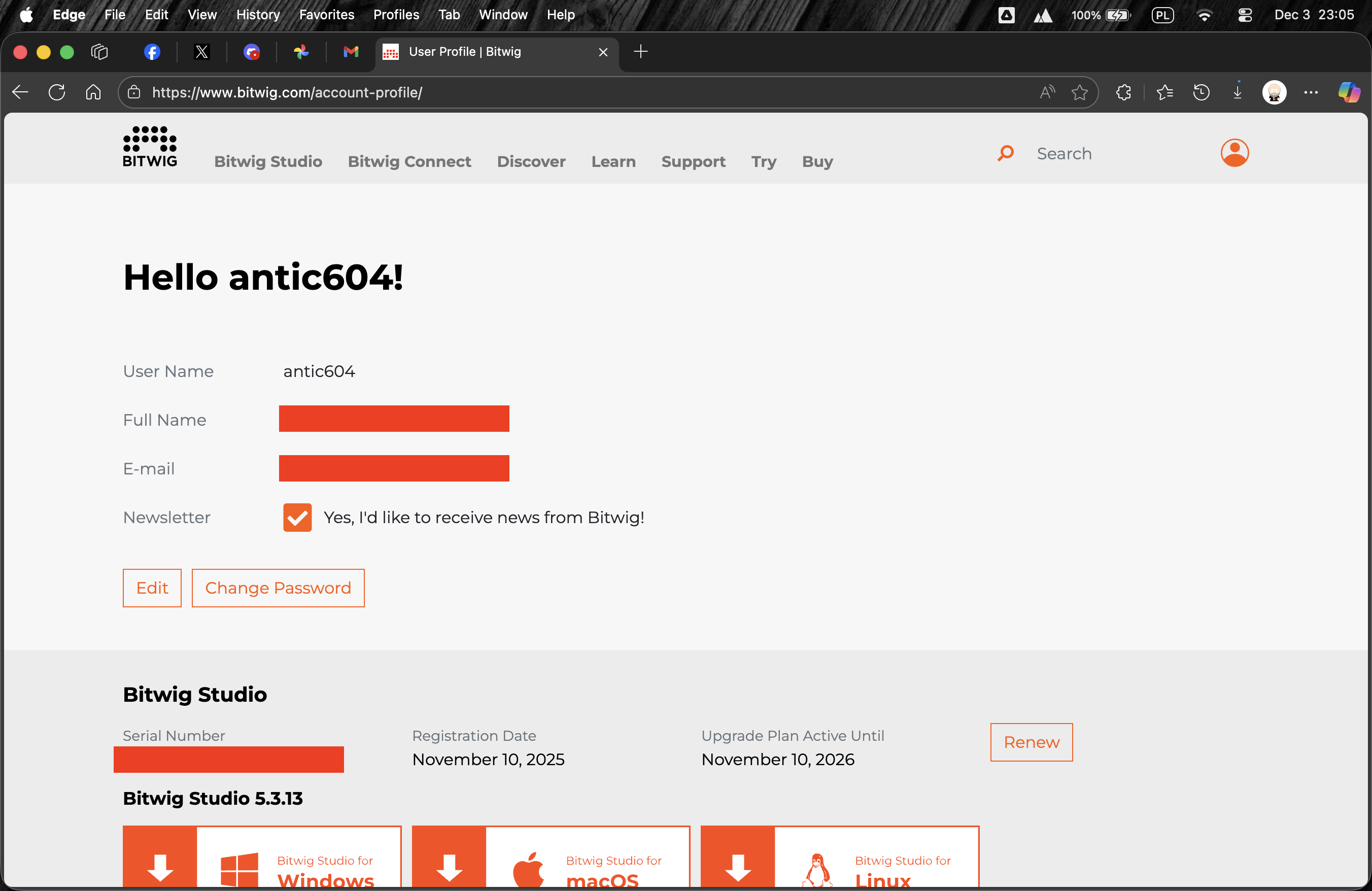Add this page to favorites

point(1079,92)
